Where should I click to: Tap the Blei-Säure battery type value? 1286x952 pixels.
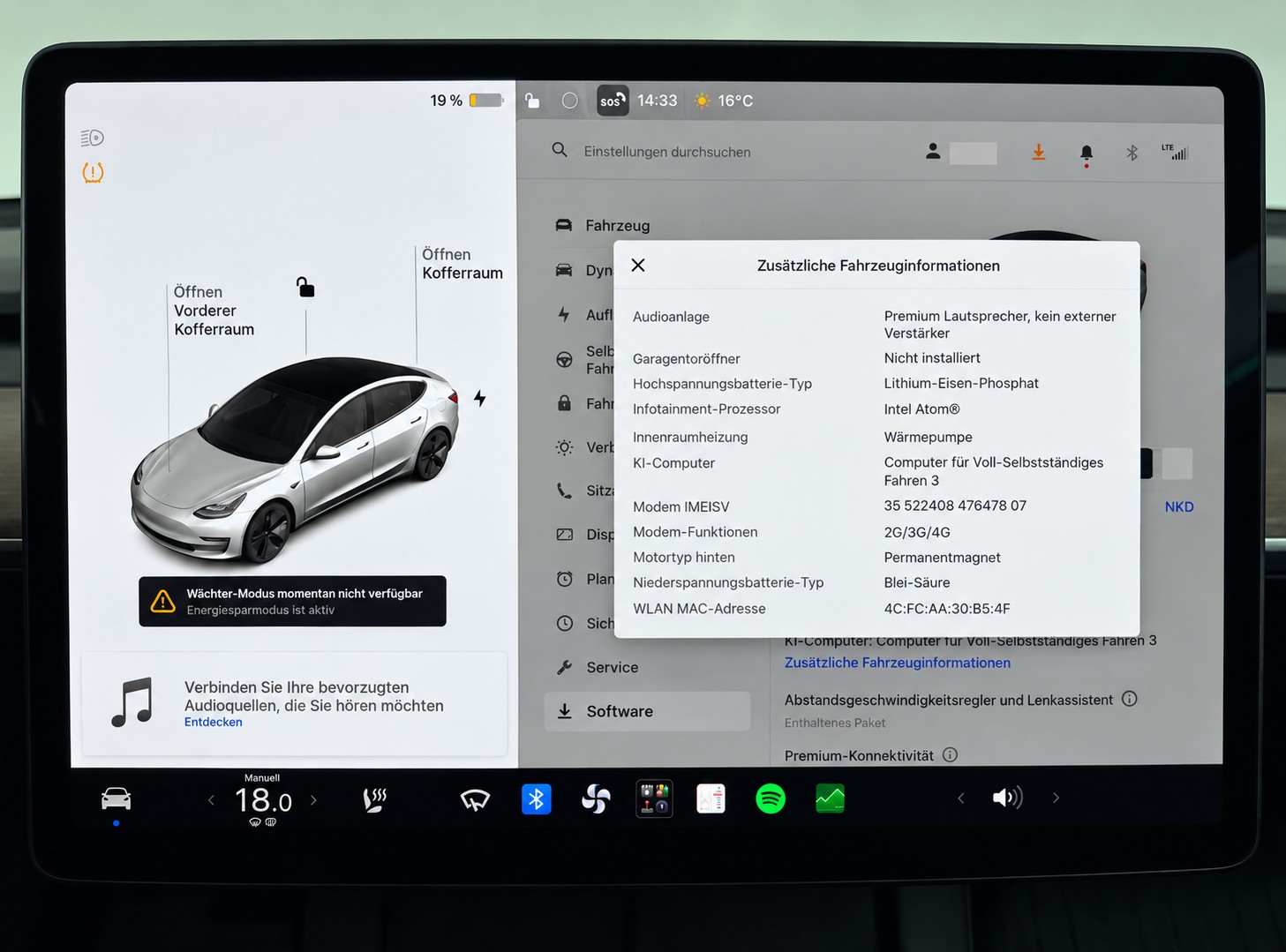pos(917,583)
